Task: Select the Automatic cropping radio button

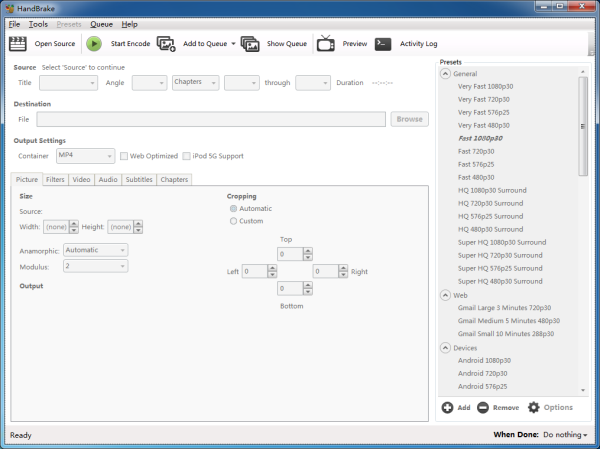Action: click(x=233, y=209)
